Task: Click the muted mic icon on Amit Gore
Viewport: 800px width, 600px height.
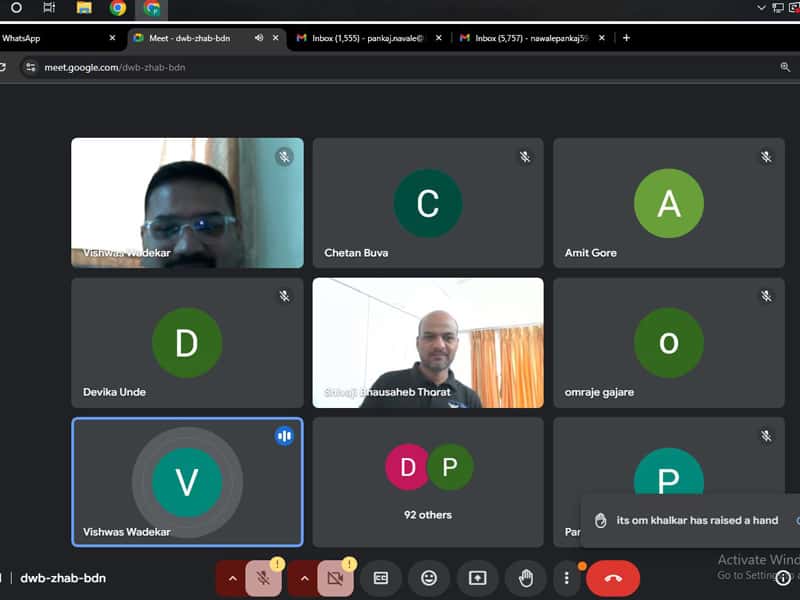Action: (766, 157)
